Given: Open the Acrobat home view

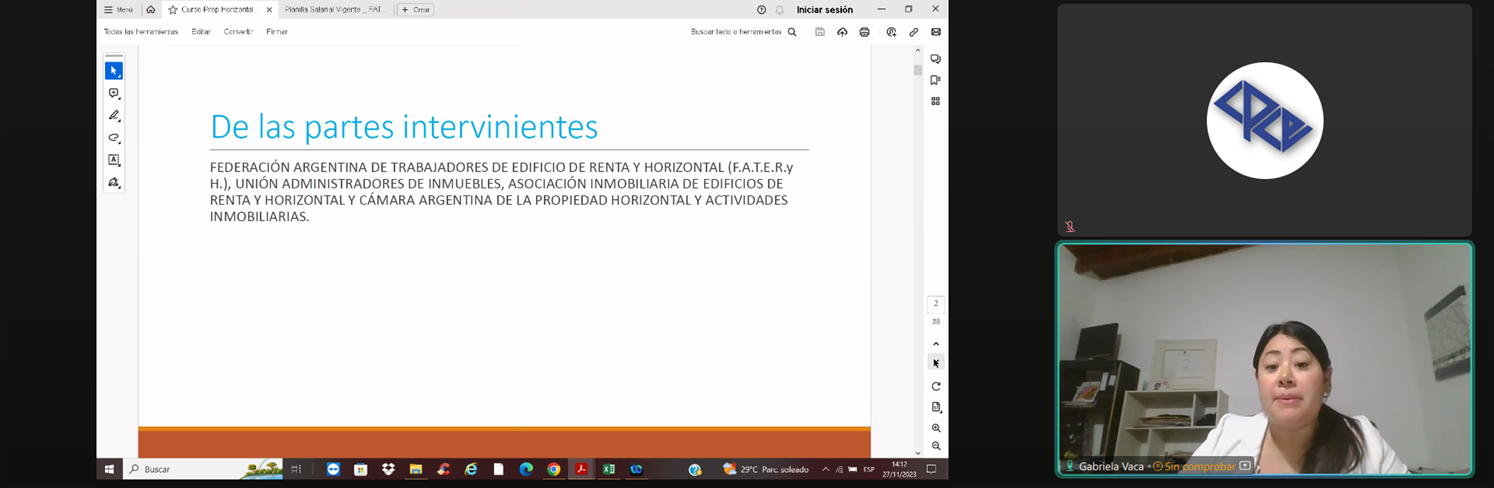Looking at the screenshot, I should (150, 9).
